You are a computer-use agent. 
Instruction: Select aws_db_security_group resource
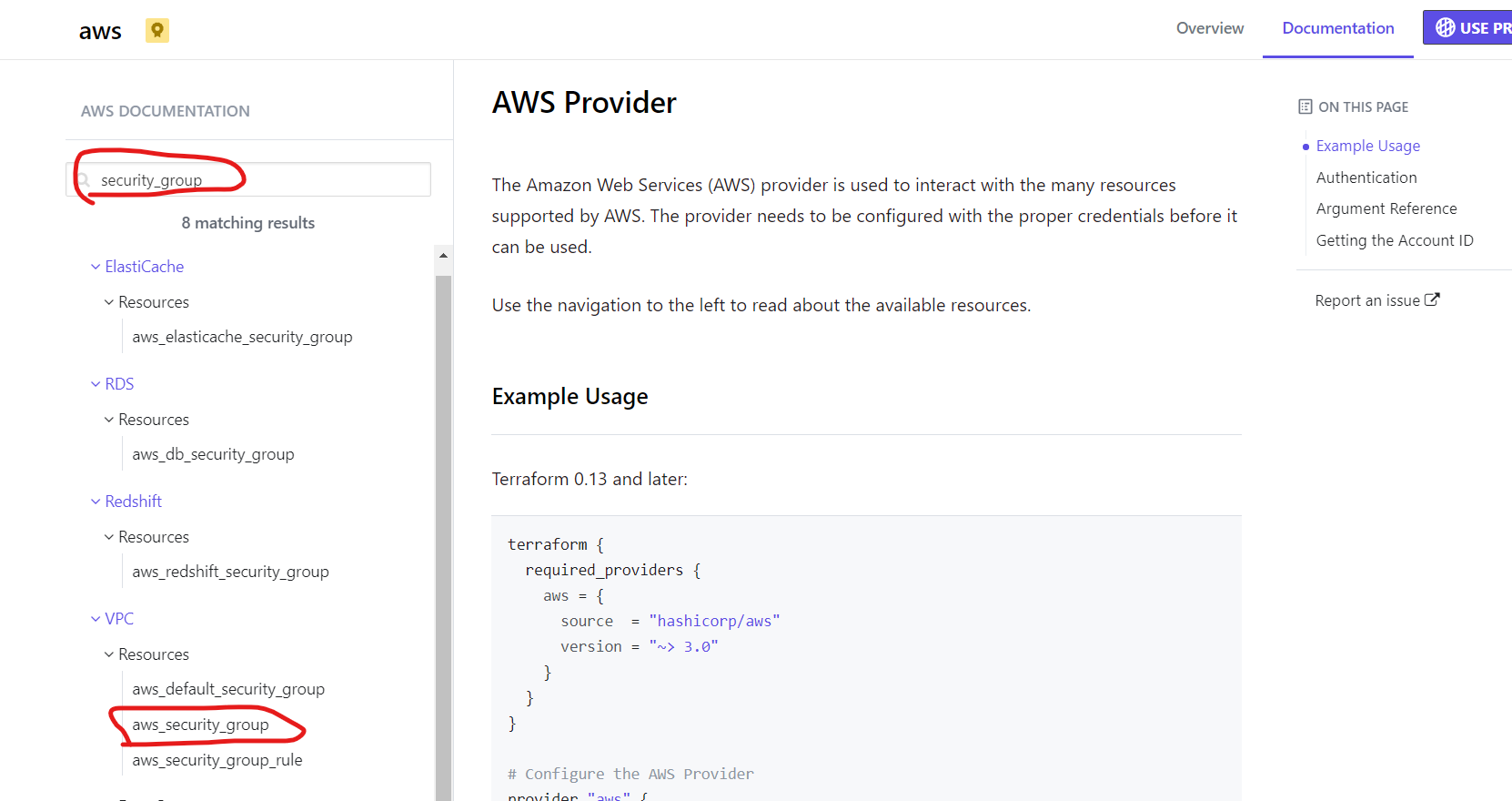(x=213, y=454)
